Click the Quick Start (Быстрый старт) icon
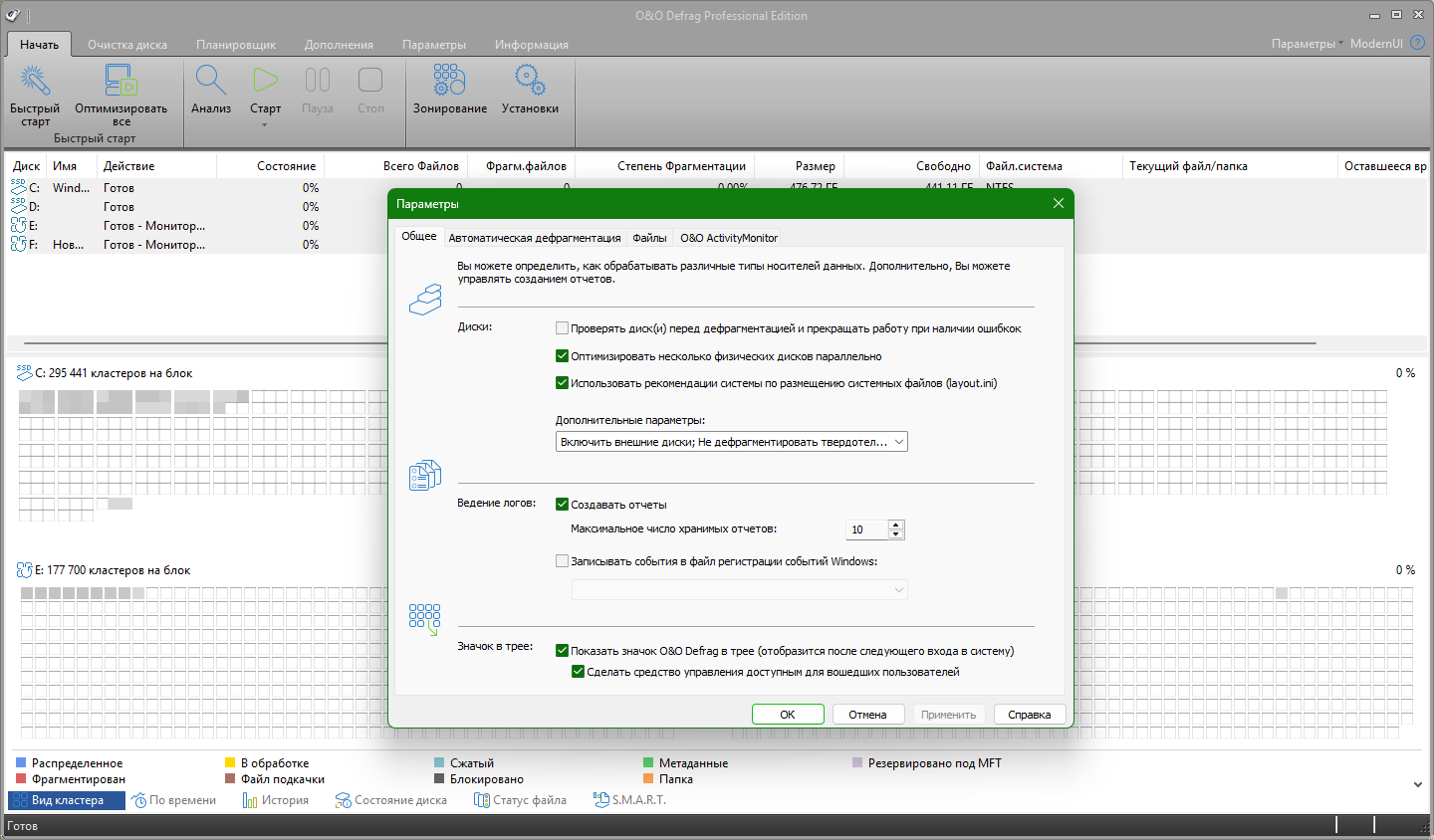Screen dimensions: 1434x840 tap(35, 81)
